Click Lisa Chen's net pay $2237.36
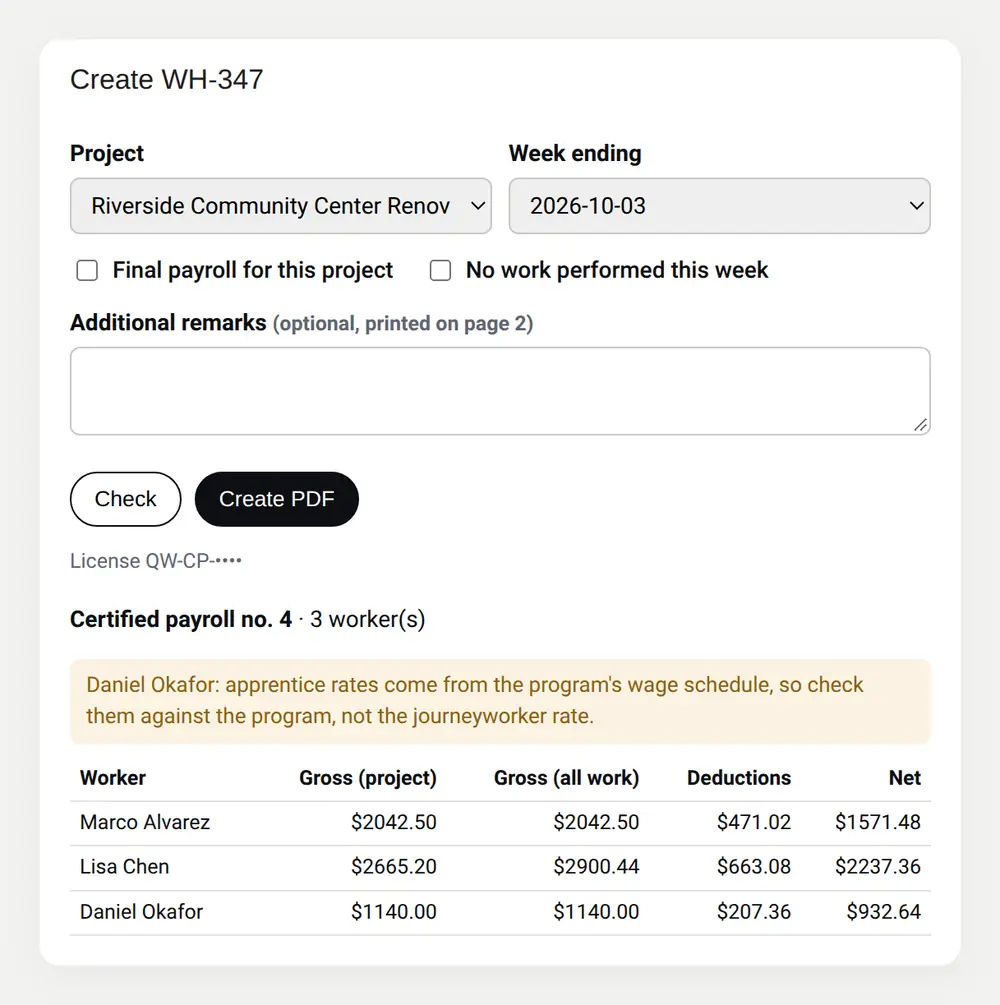This screenshot has width=1000, height=1005. 878,867
